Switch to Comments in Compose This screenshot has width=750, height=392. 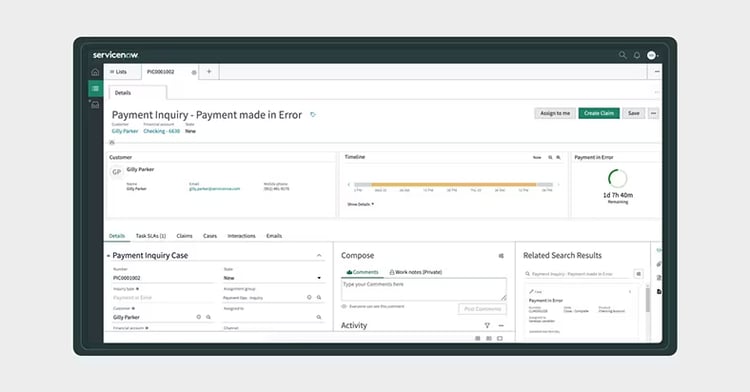click(362, 272)
